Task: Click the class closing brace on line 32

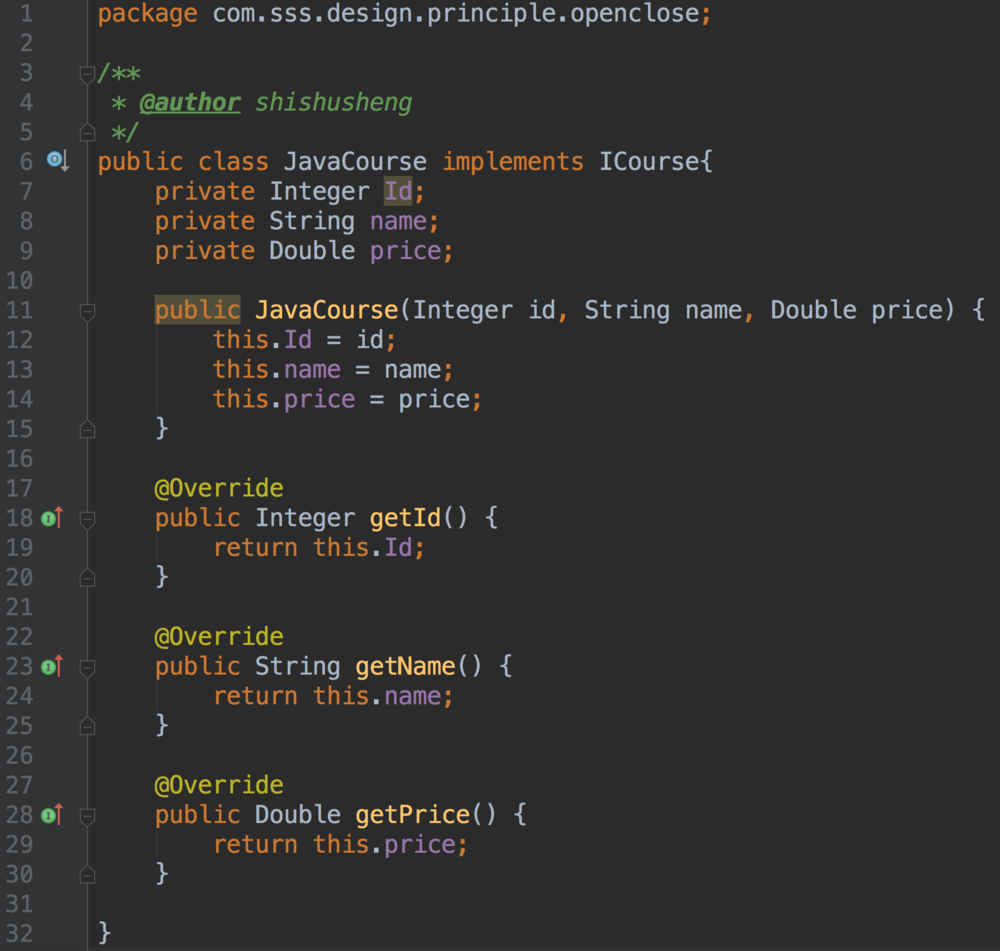Action: pos(105,933)
